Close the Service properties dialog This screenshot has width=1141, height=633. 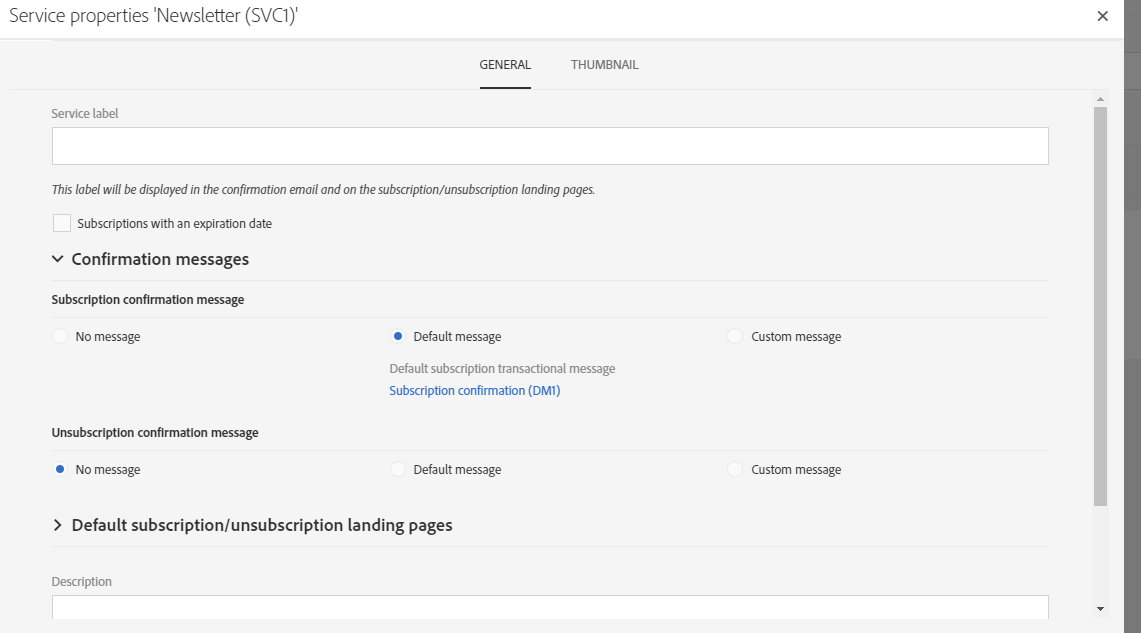point(1102,16)
